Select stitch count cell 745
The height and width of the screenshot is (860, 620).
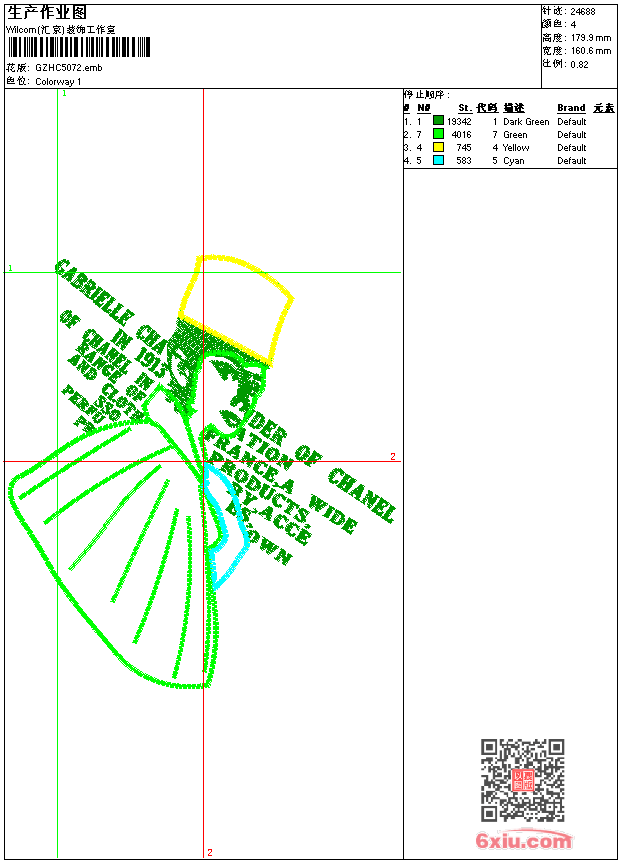(464, 148)
